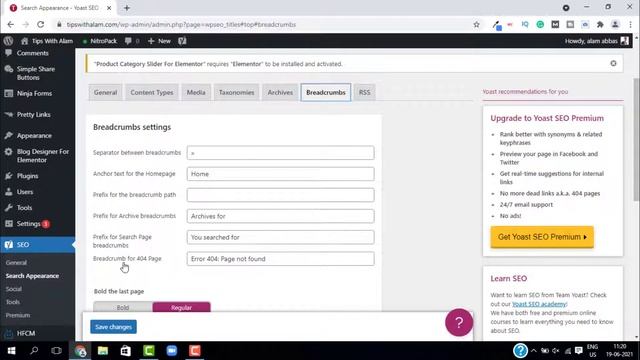
Task: Switch to the Media tab
Action: pyautogui.click(x=196, y=92)
